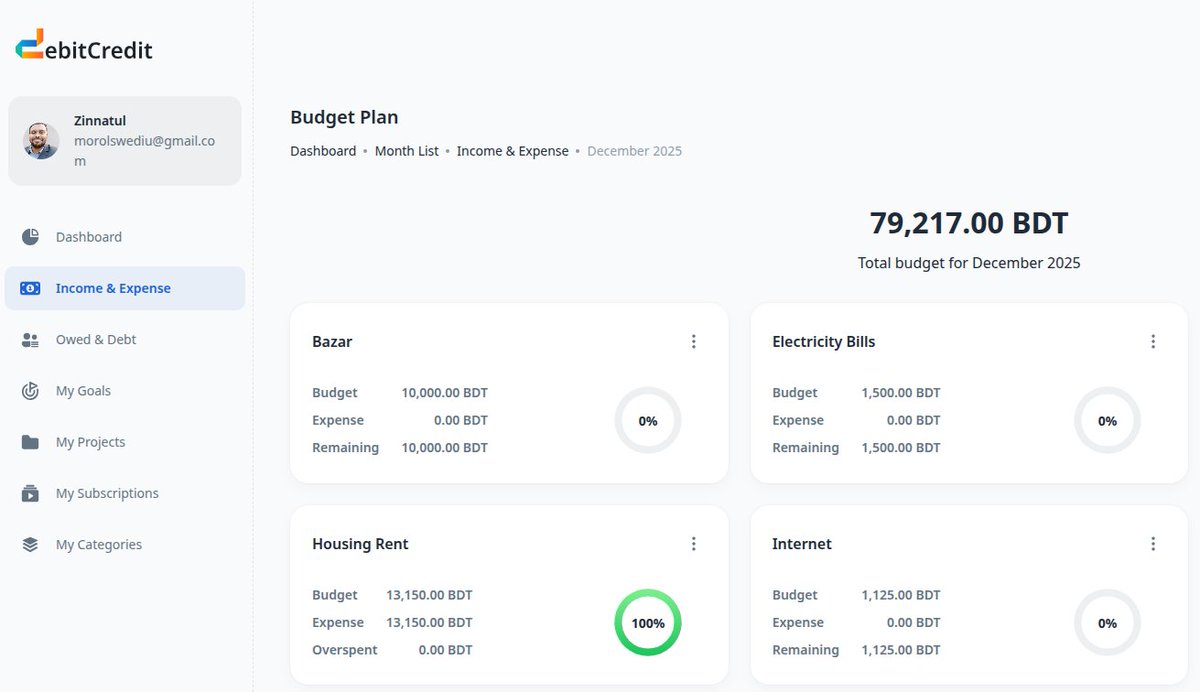This screenshot has height=692, width=1200.
Task: Select the My Projects folder icon
Action: [x=31, y=441]
